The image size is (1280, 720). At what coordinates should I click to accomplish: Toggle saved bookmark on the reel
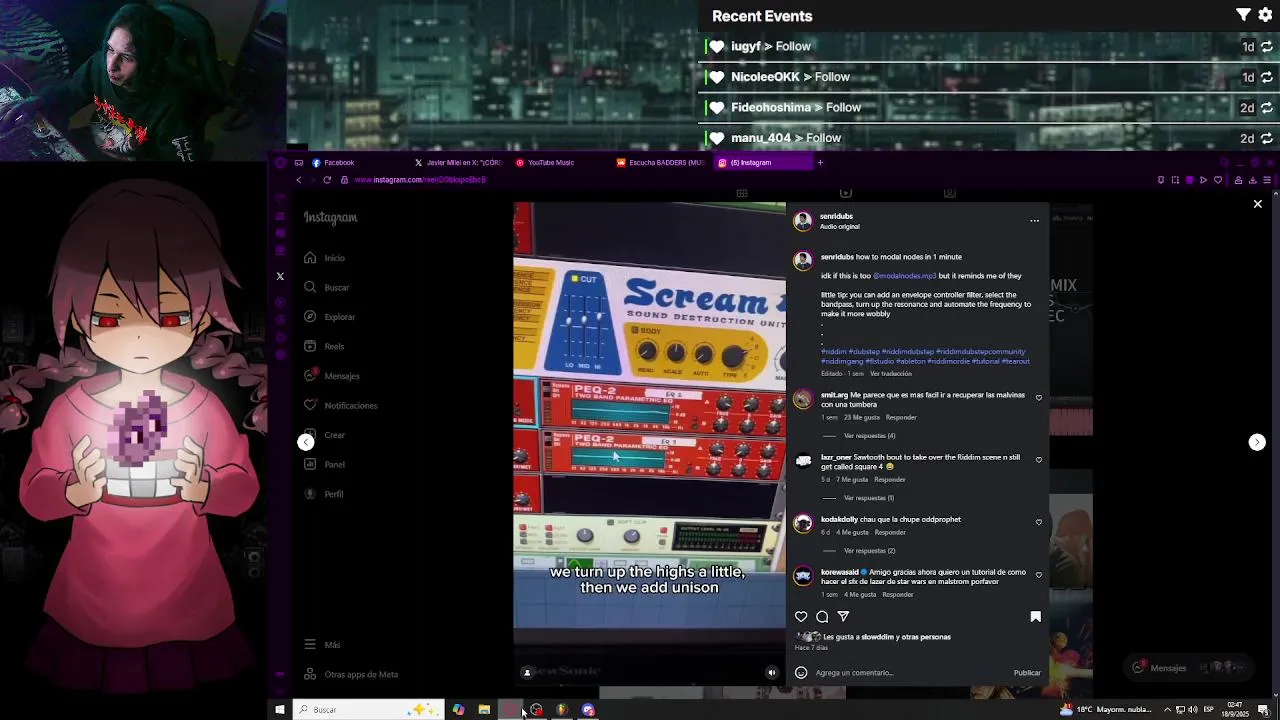pyautogui.click(x=1036, y=617)
